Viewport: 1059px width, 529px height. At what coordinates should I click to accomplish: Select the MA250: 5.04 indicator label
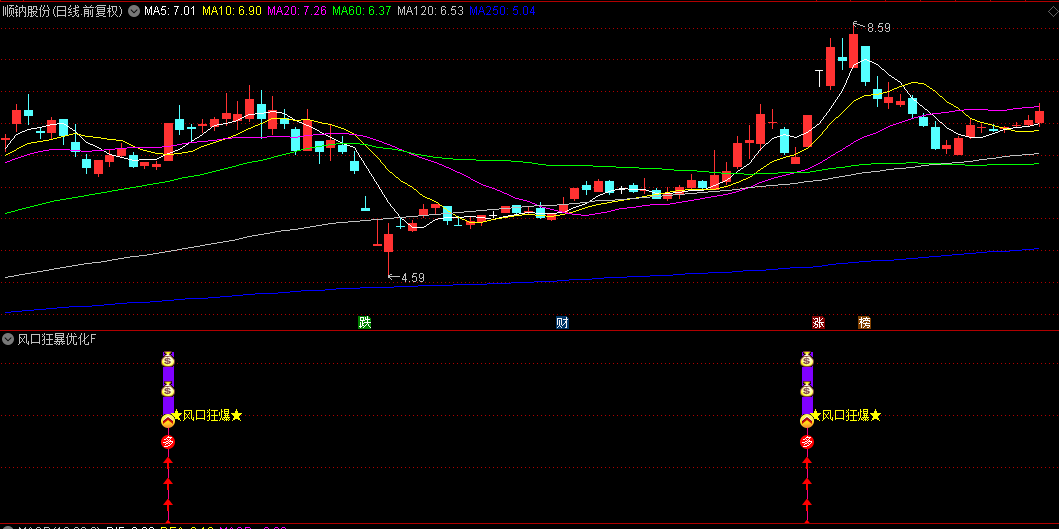point(502,11)
